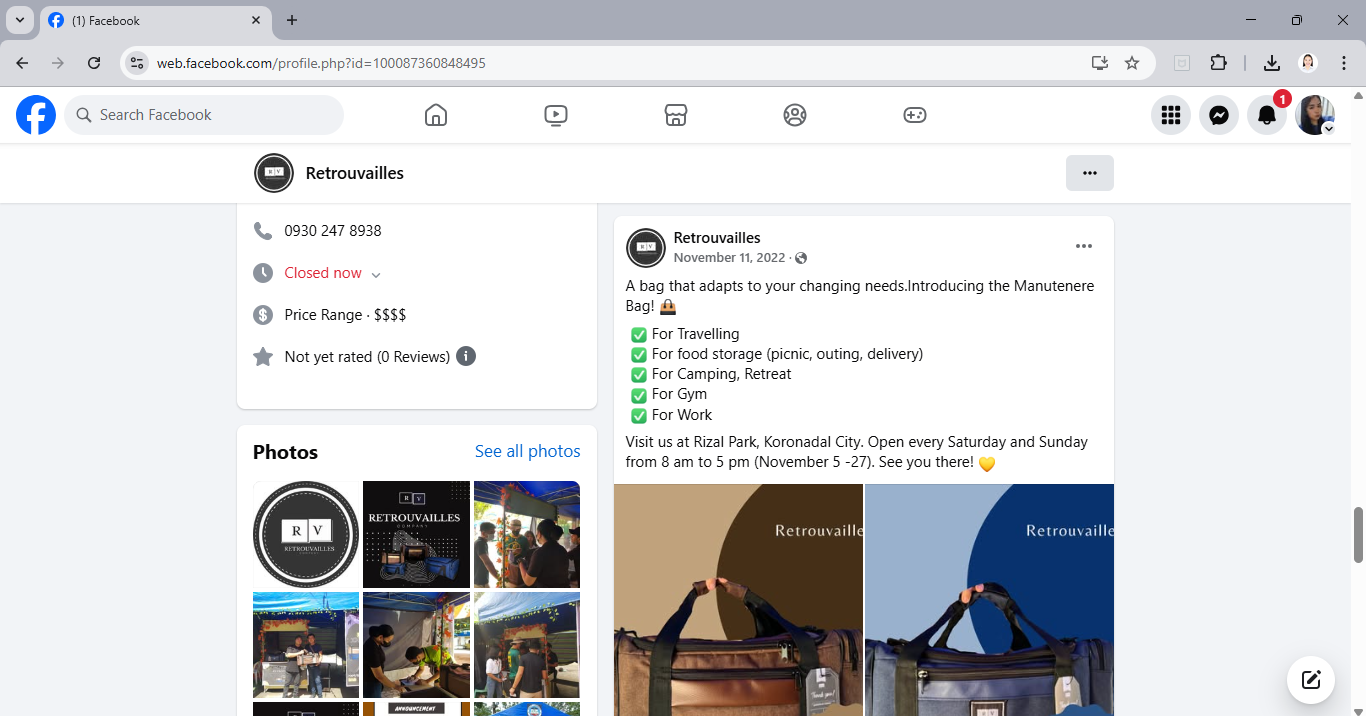Close the Facebook tab
The height and width of the screenshot is (716, 1366).
[x=256, y=20]
